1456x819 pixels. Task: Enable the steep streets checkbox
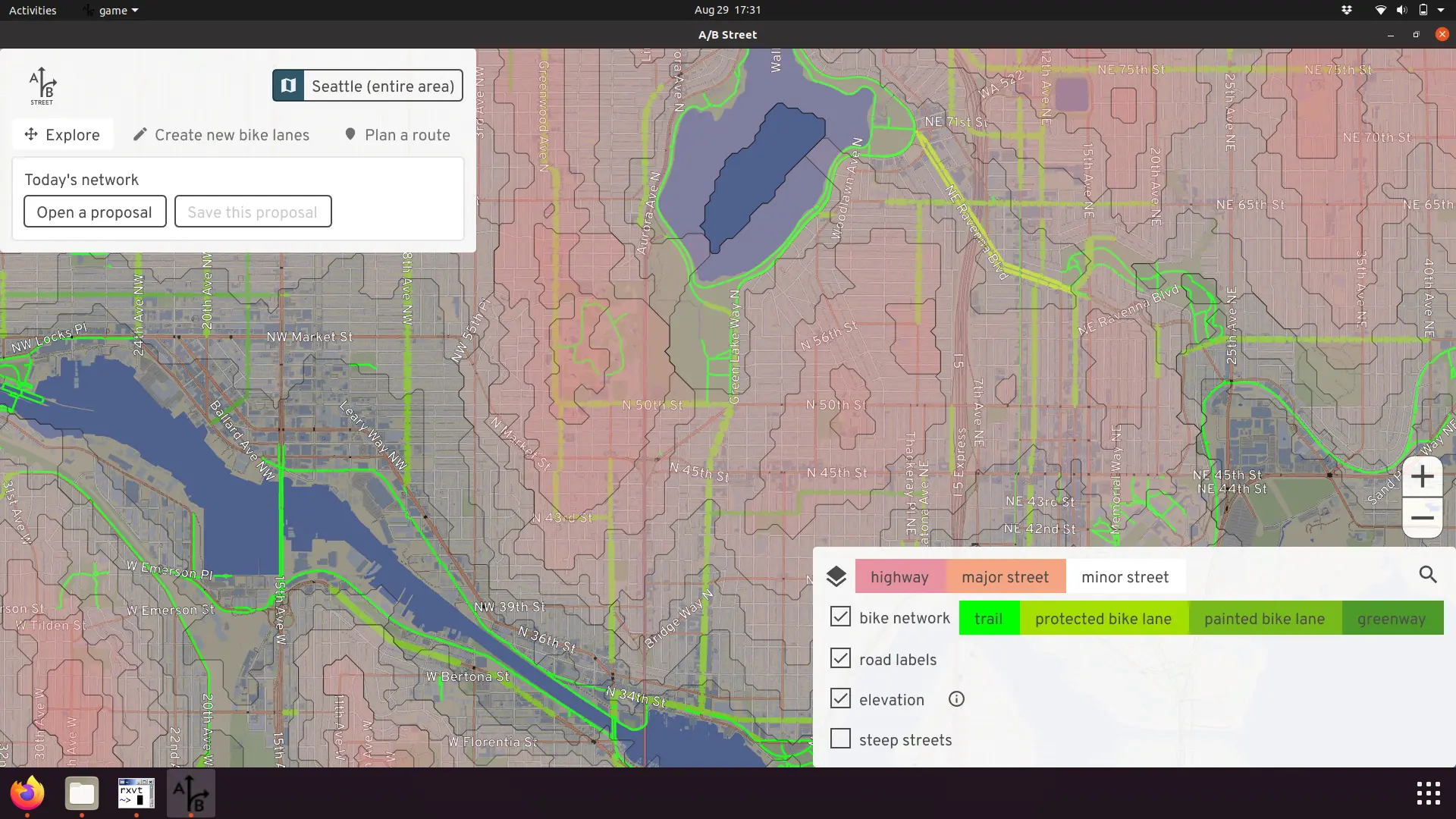click(x=840, y=739)
